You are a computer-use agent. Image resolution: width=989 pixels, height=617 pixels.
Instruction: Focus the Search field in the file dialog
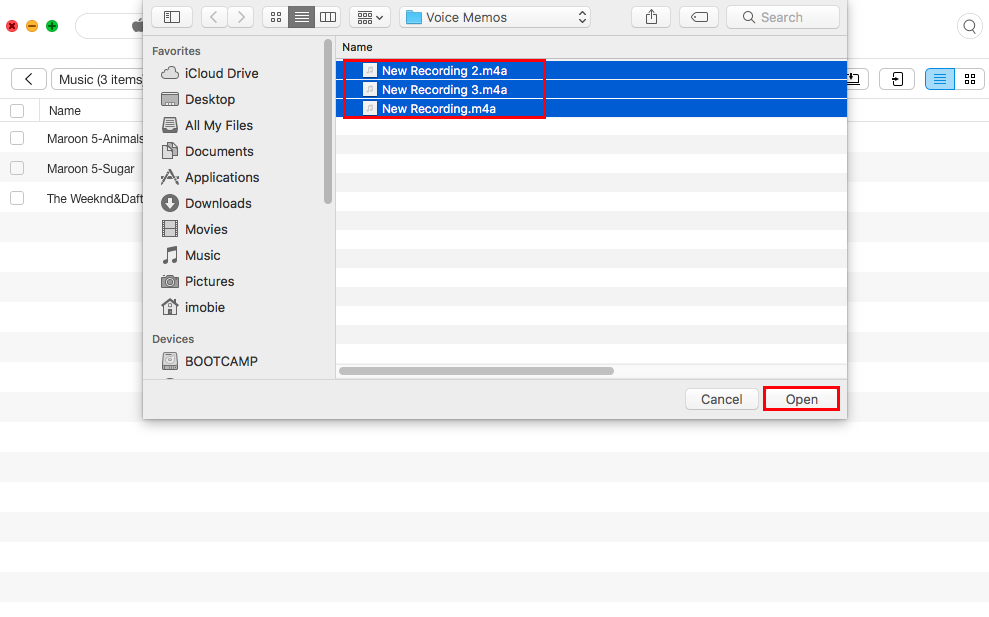coord(783,17)
